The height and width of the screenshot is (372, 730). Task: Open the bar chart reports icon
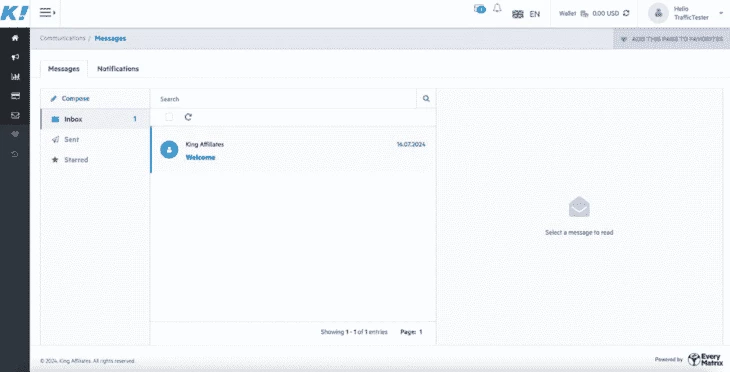pyautogui.click(x=15, y=76)
